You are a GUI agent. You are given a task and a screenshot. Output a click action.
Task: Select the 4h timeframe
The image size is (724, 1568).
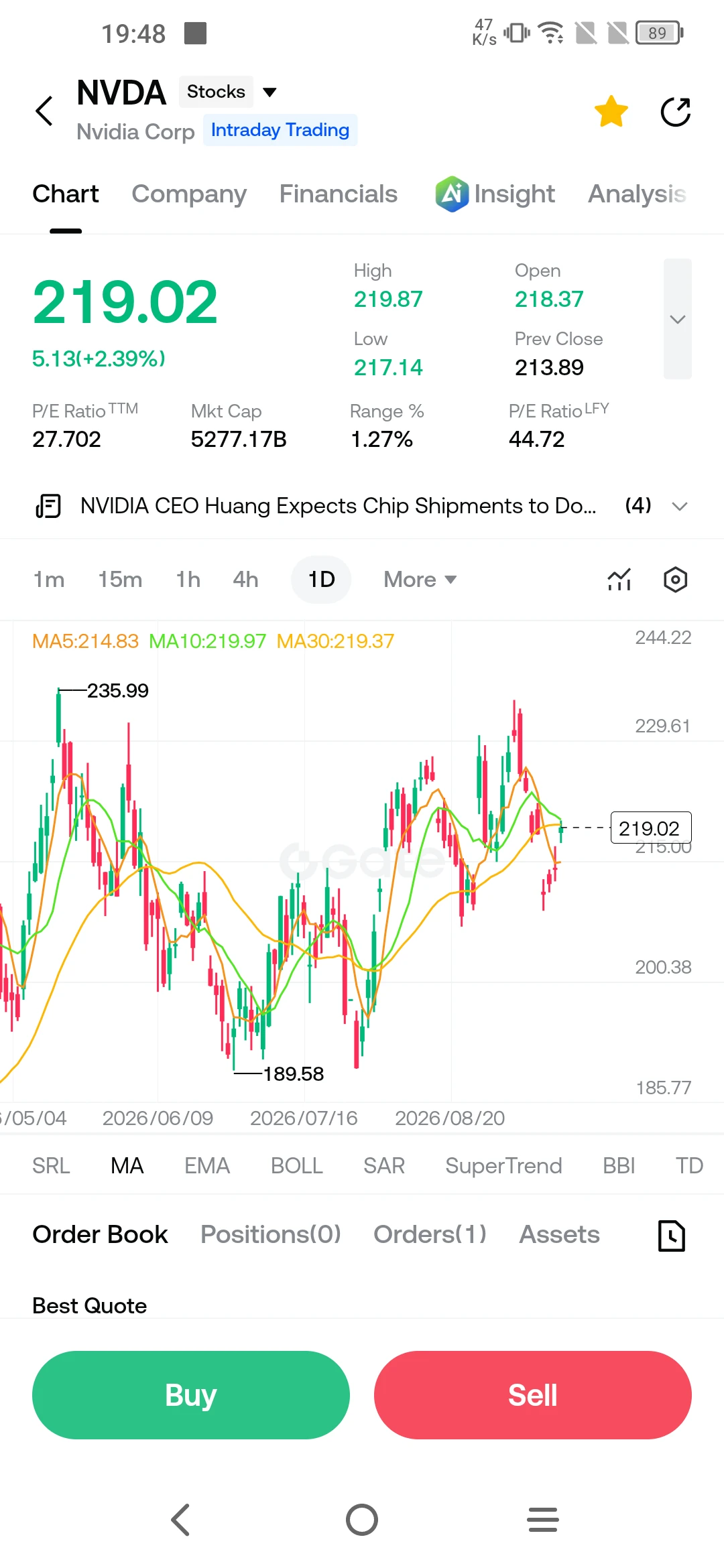click(245, 580)
